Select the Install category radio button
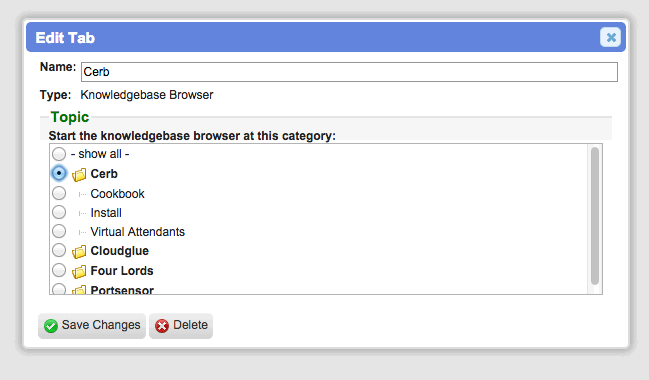The height and width of the screenshot is (380, 649). 59,212
